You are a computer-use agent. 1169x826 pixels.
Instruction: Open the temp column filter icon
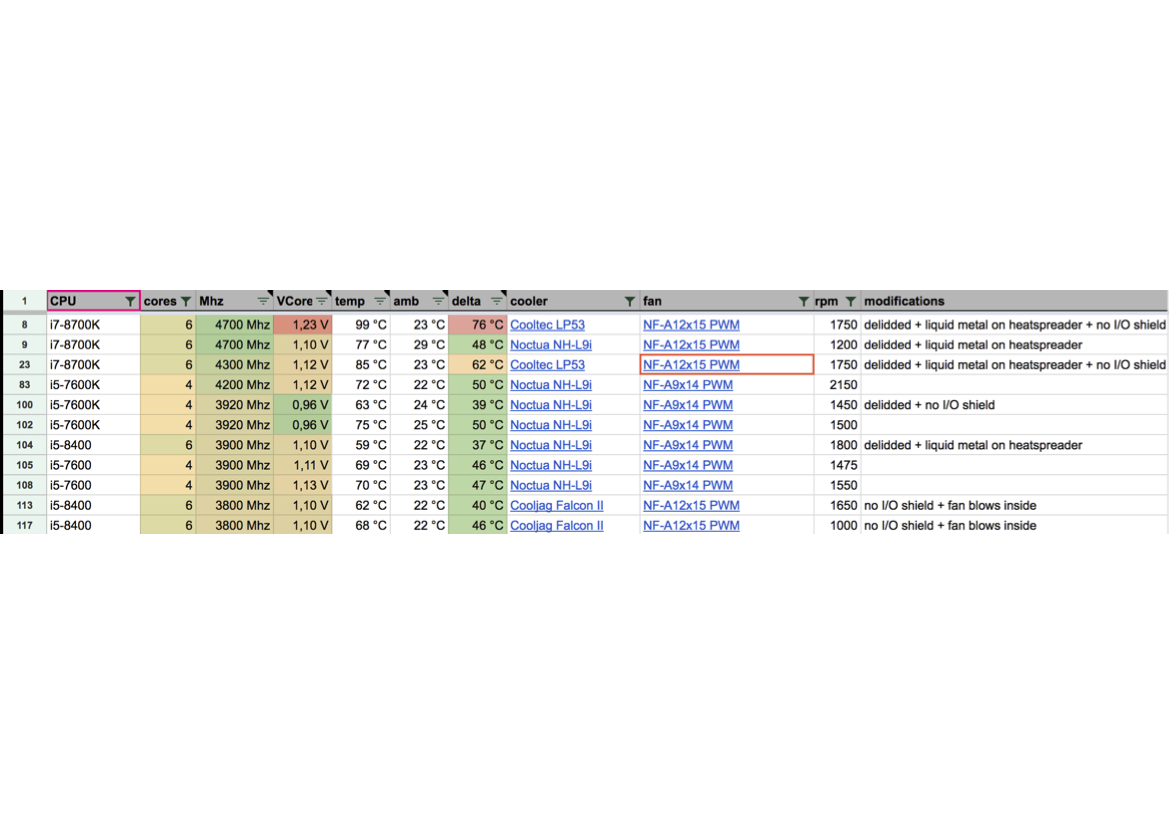click(x=380, y=301)
